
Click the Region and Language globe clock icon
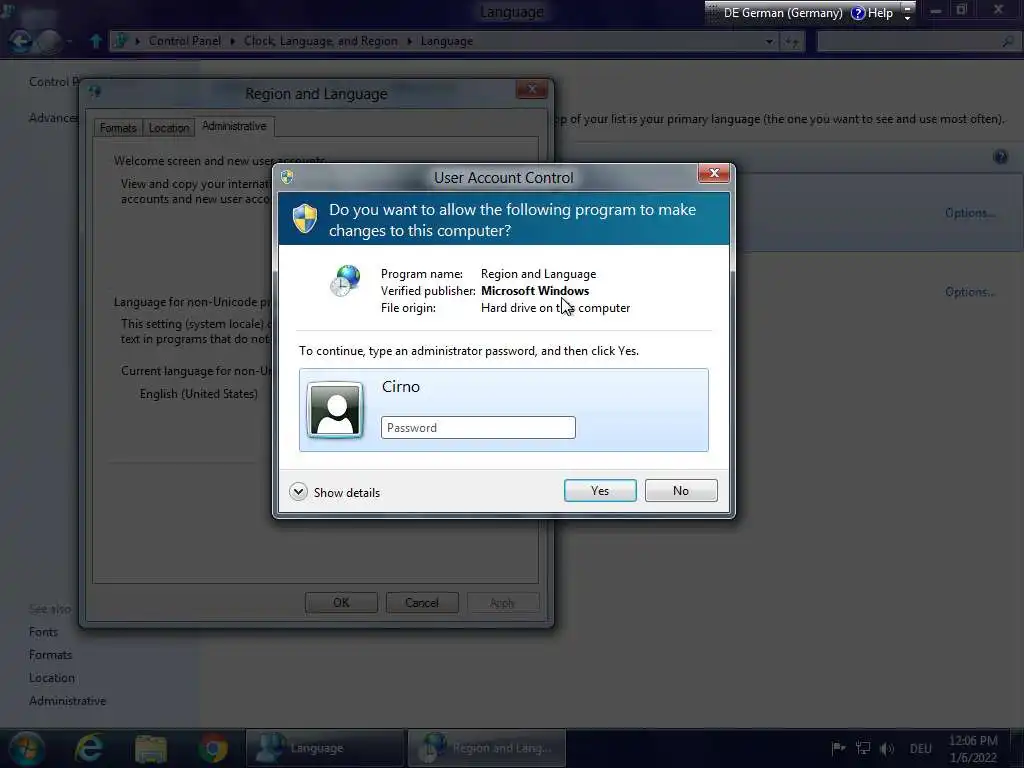click(x=345, y=281)
